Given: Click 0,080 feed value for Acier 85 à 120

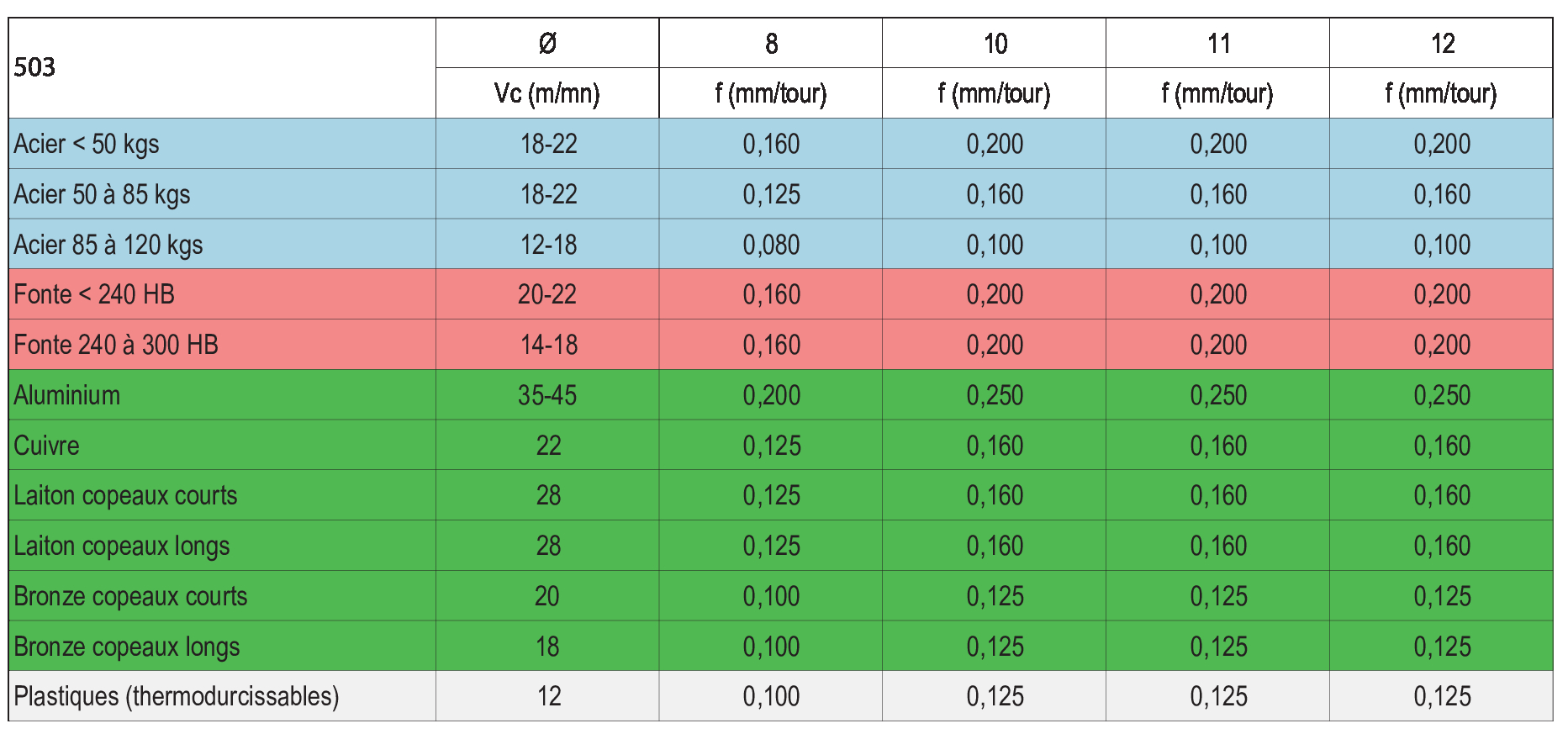Looking at the screenshot, I should (771, 245).
